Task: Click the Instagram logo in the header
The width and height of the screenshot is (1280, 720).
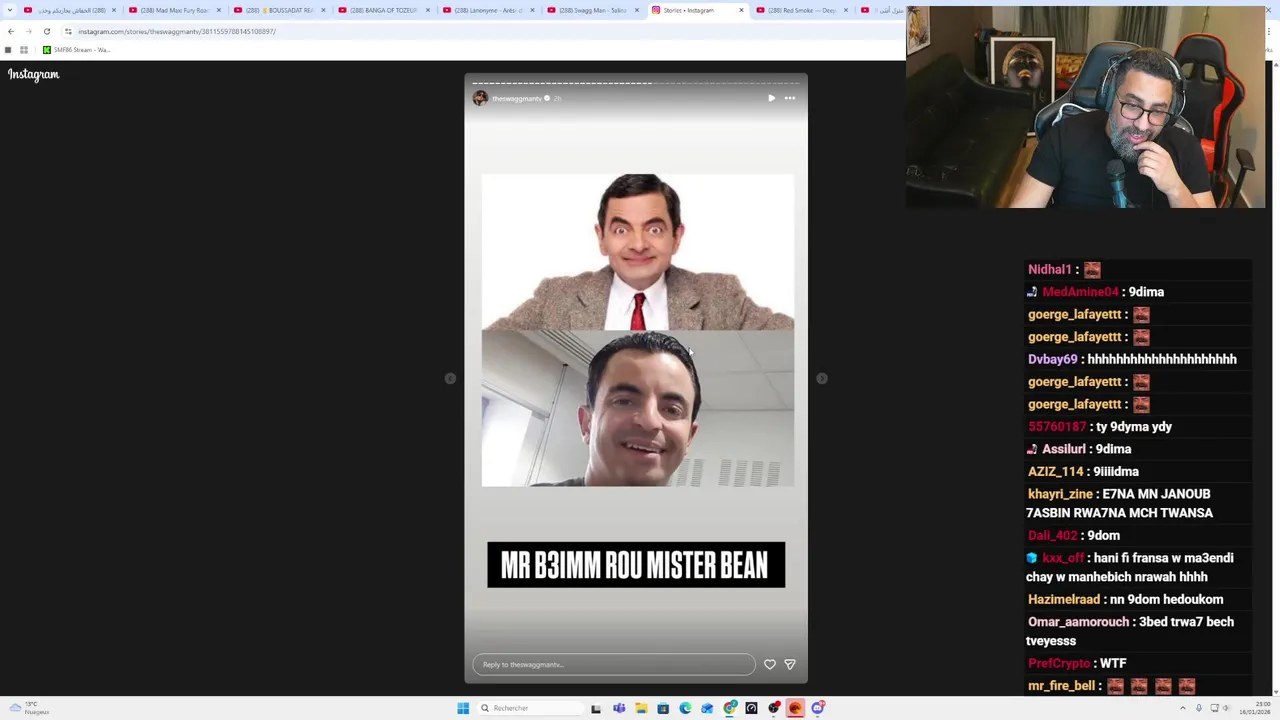Action: tap(34, 74)
